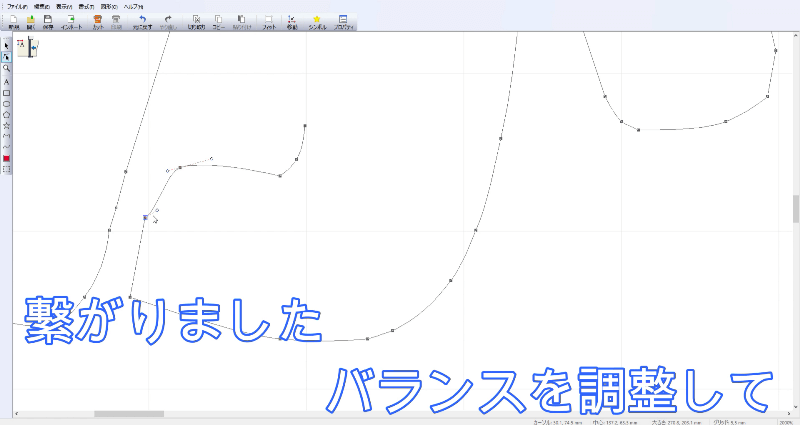
Task: Click the インポート import icon
Action: (71, 22)
